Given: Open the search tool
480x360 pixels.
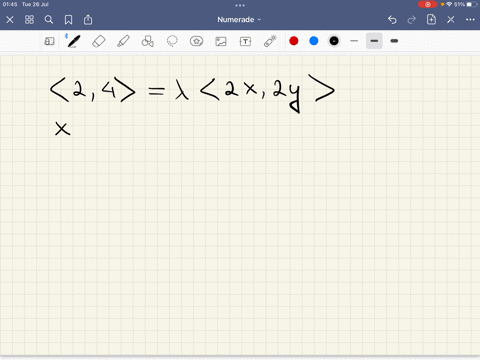Looking at the screenshot, I should click(49, 20).
